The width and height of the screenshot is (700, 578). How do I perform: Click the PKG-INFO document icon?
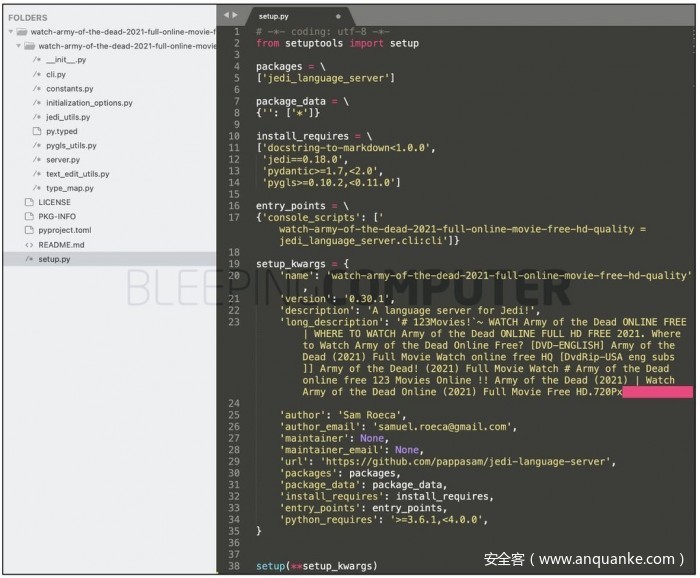click(29, 216)
